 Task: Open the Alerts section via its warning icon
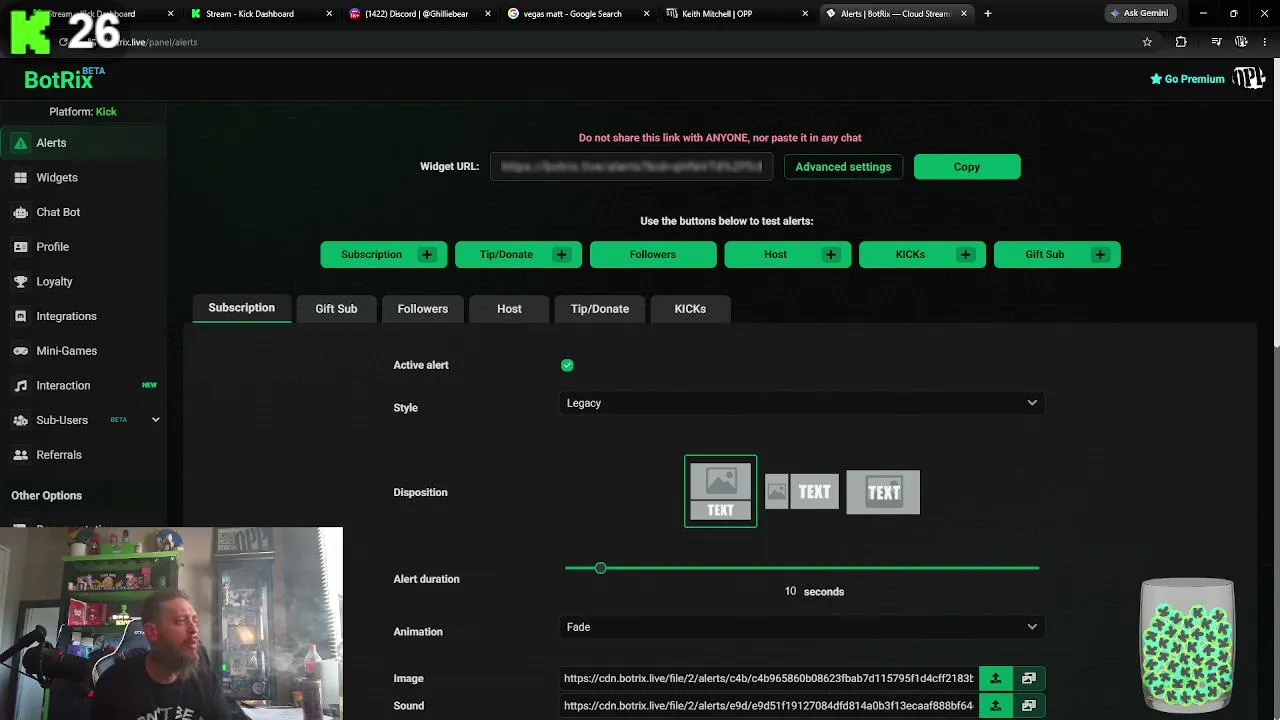coord(20,143)
